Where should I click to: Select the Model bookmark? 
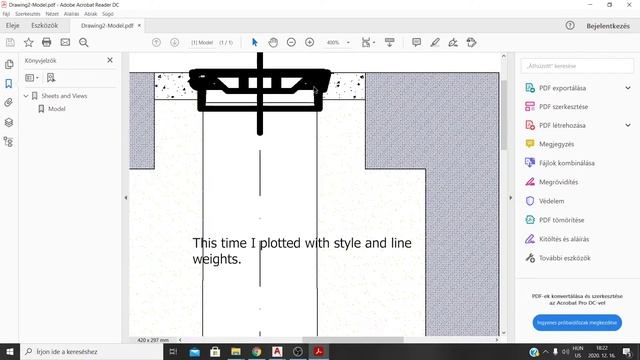(57, 109)
